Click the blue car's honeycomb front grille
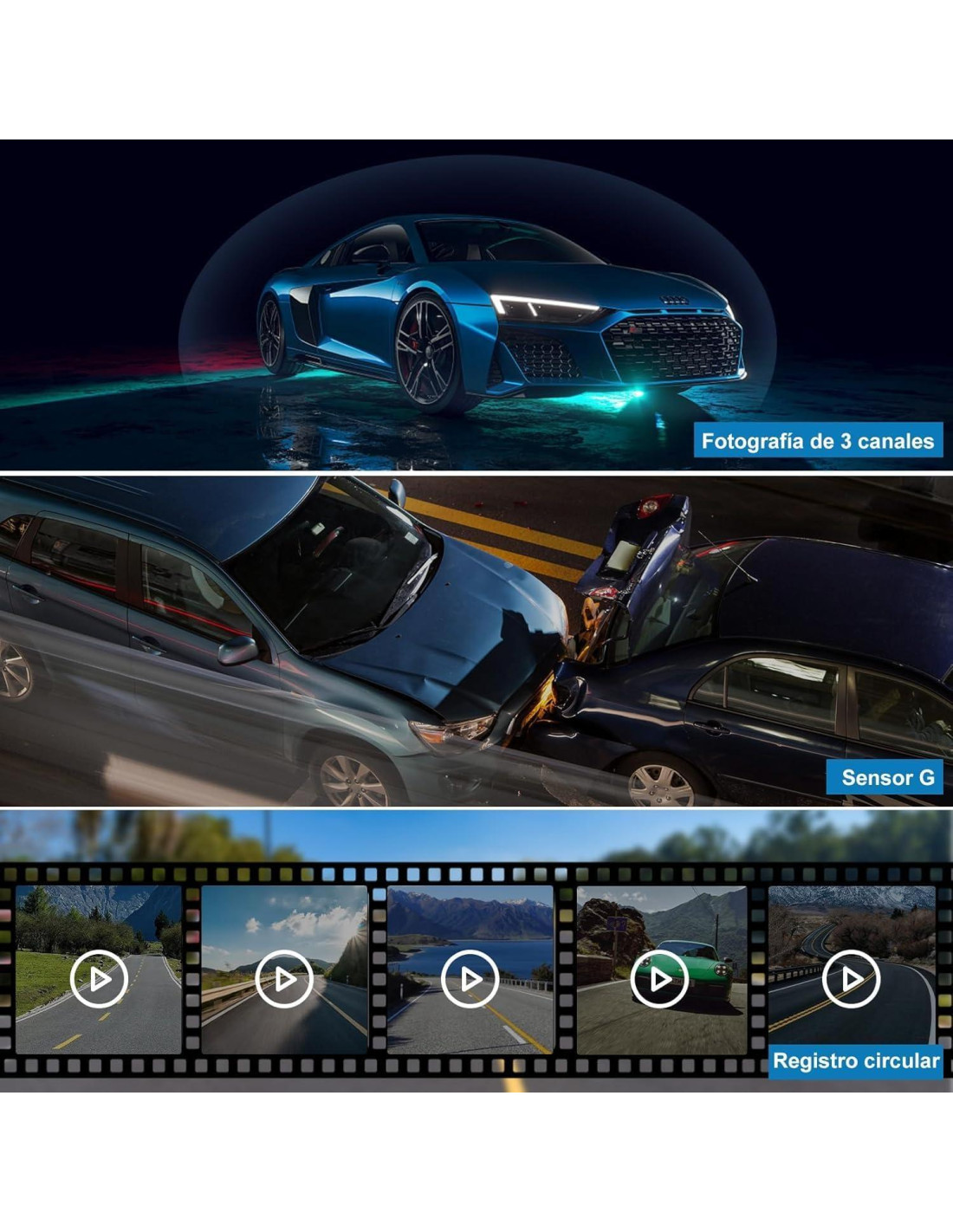The height and width of the screenshot is (1232, 953). click(671, 348)
